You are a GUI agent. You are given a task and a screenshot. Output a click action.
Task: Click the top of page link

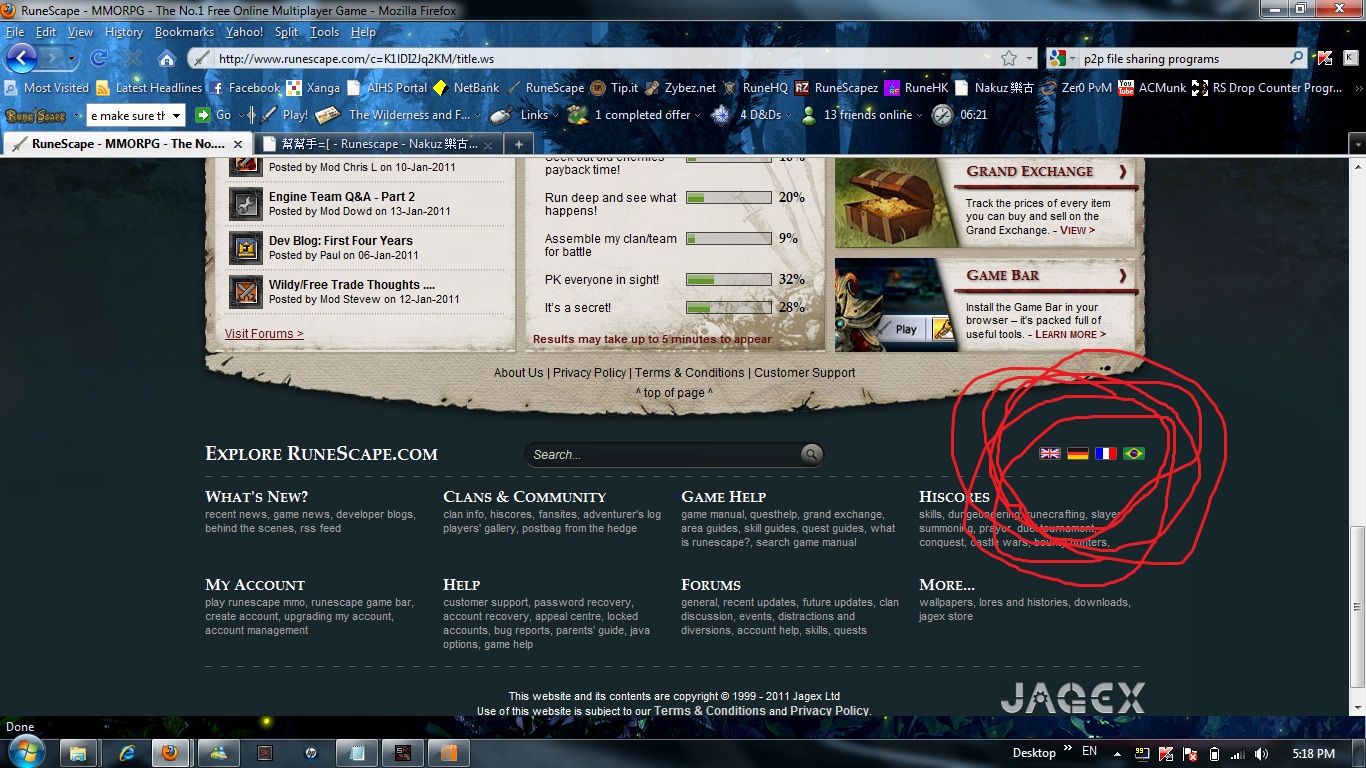674,393
